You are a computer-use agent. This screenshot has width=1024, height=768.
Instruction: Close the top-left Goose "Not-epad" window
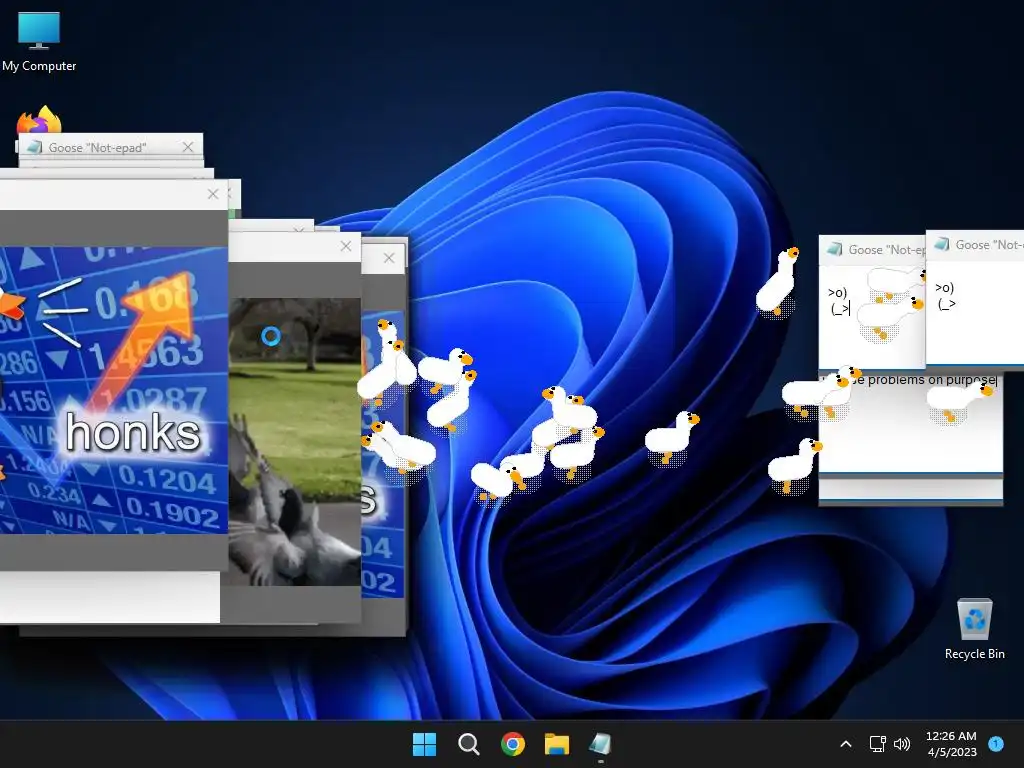tap(188, 147)
